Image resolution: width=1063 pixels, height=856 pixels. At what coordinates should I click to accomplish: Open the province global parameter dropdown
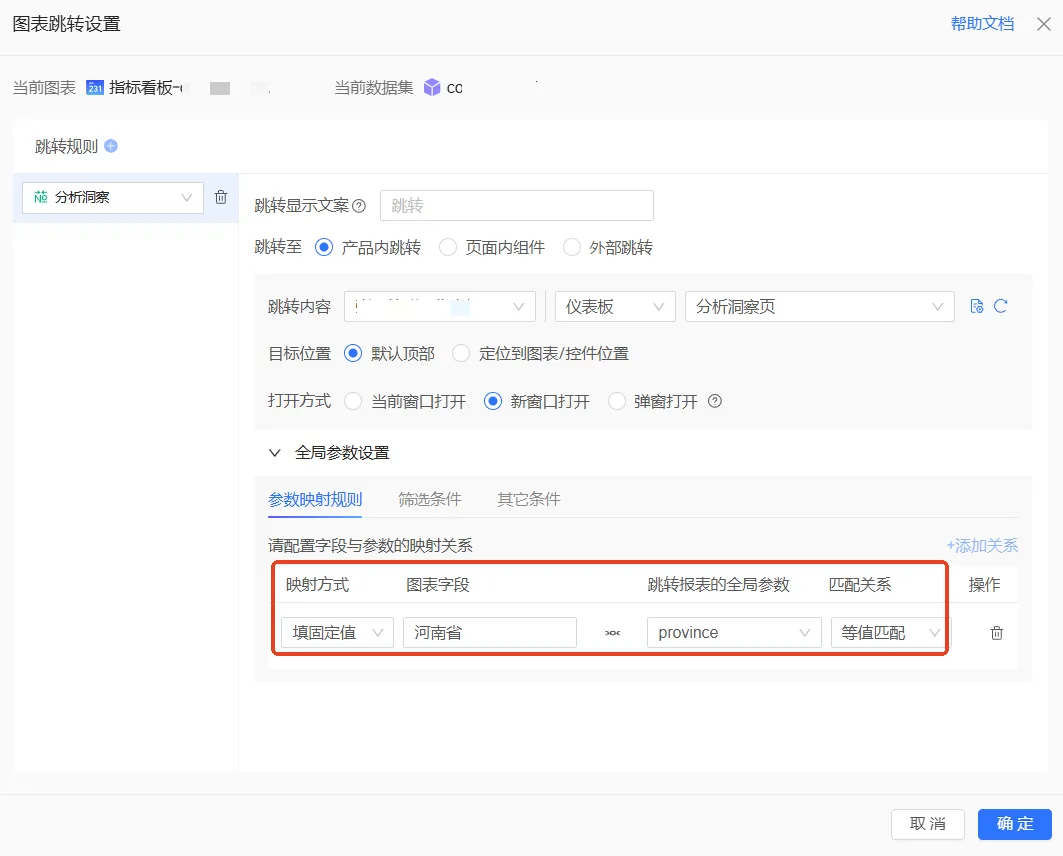734,633
